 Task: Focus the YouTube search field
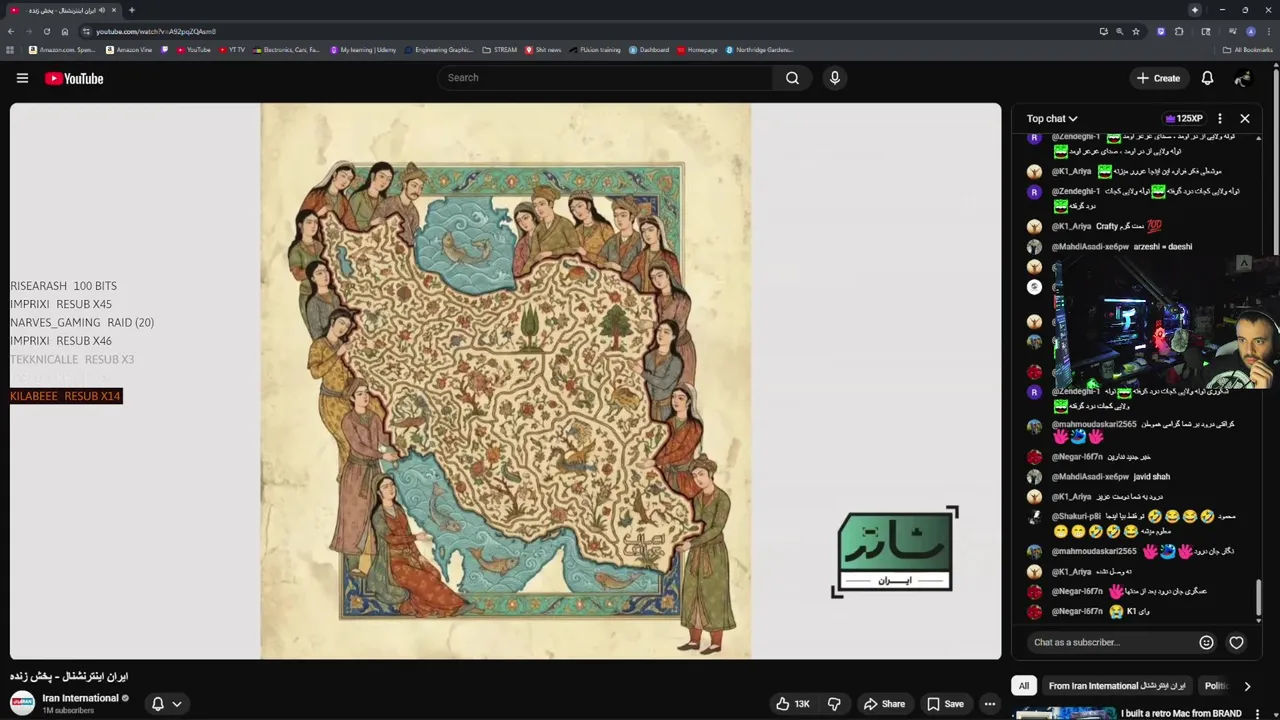[x=605, y=78]
